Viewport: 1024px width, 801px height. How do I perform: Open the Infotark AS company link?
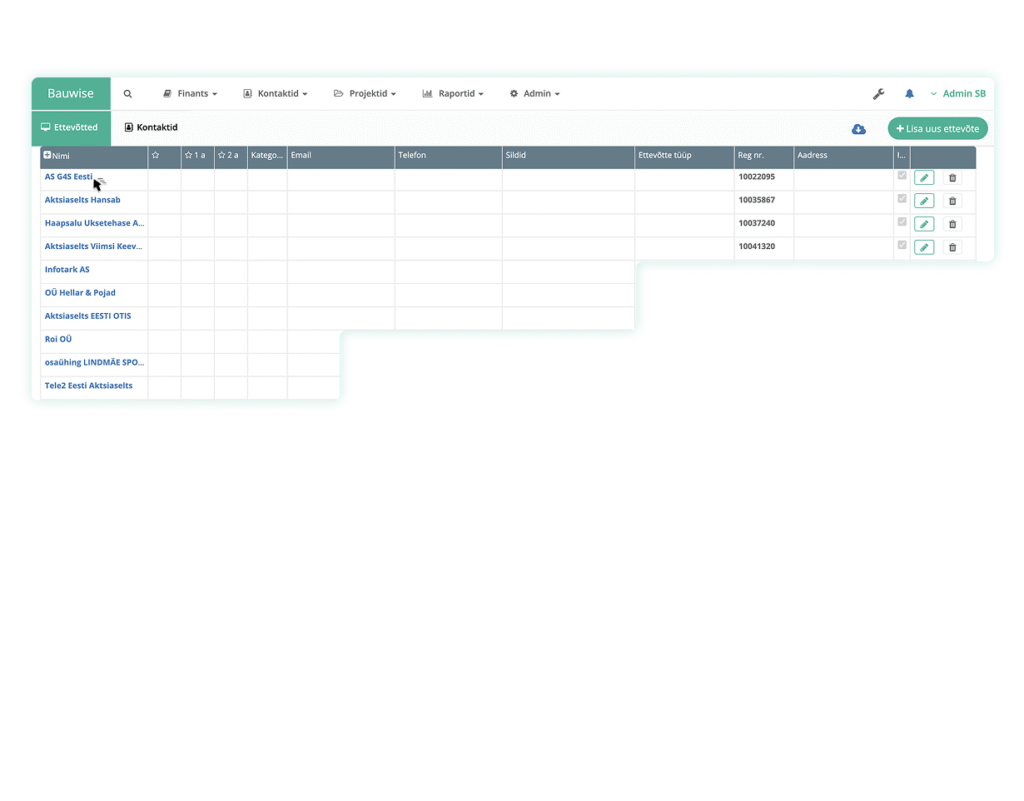[66, 269]
